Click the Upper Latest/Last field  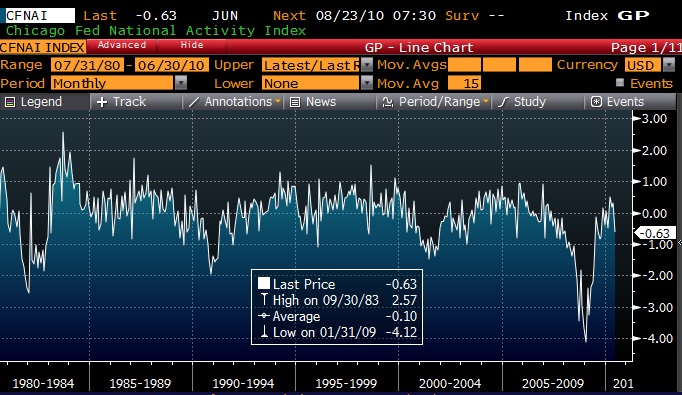[311, 65]
